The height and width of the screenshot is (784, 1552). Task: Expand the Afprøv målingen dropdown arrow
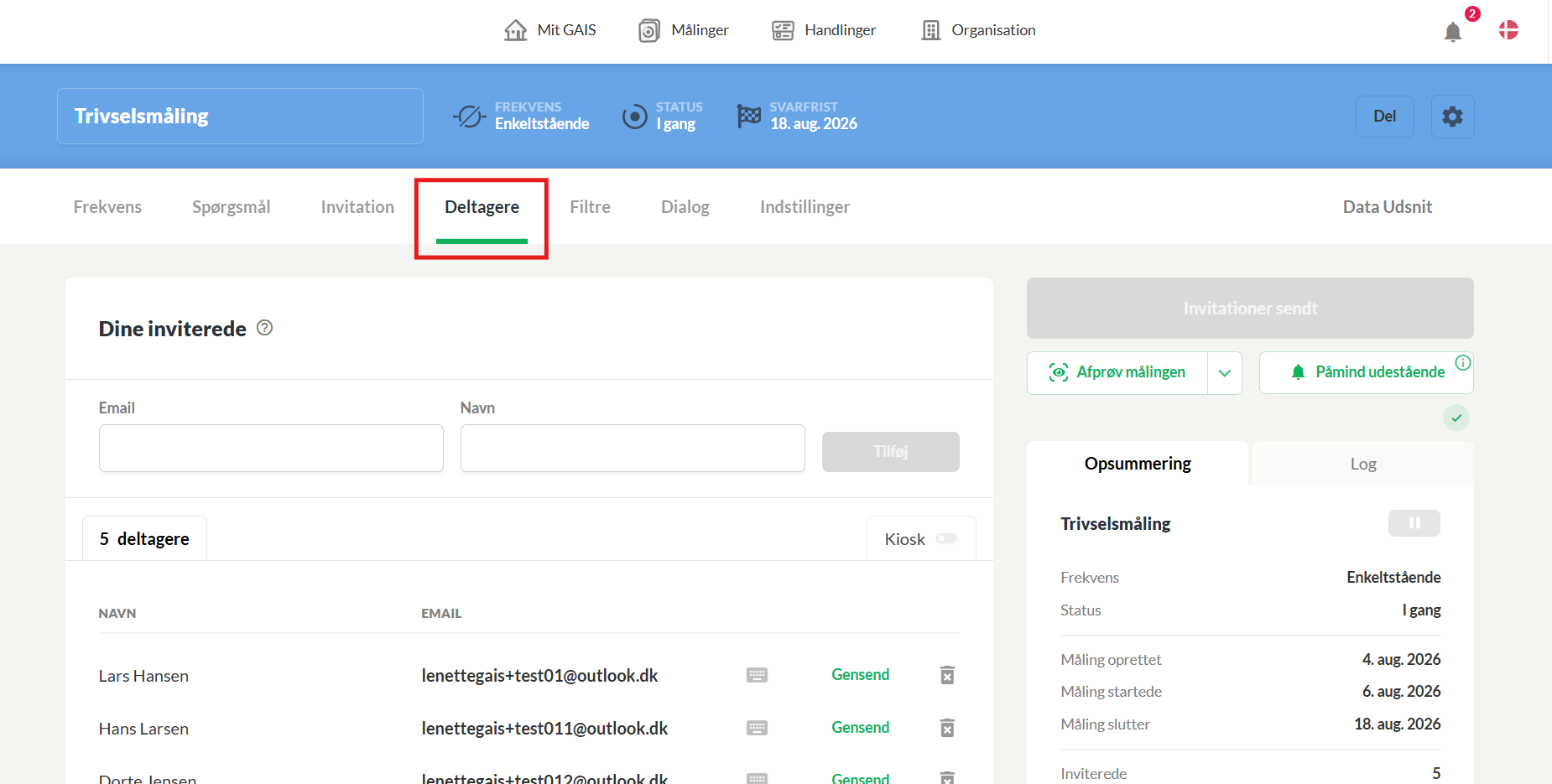coord(1225,373)
